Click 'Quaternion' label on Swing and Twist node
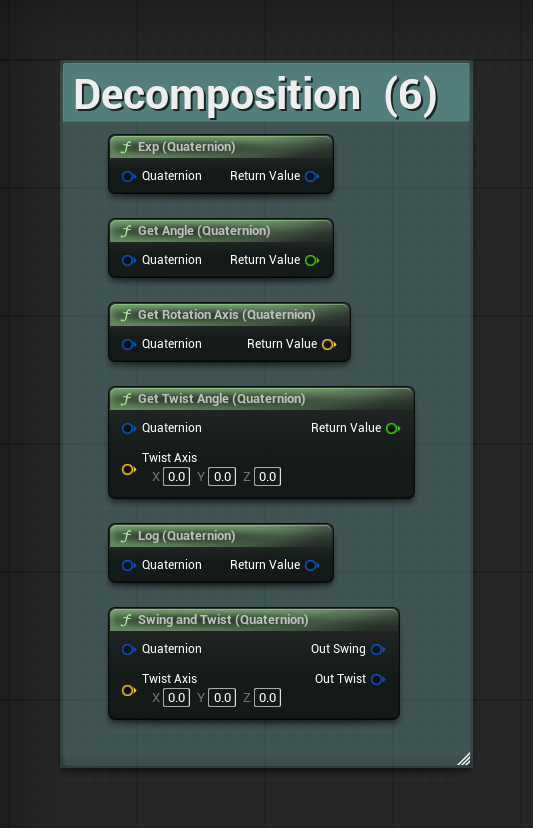 (172, 649)
